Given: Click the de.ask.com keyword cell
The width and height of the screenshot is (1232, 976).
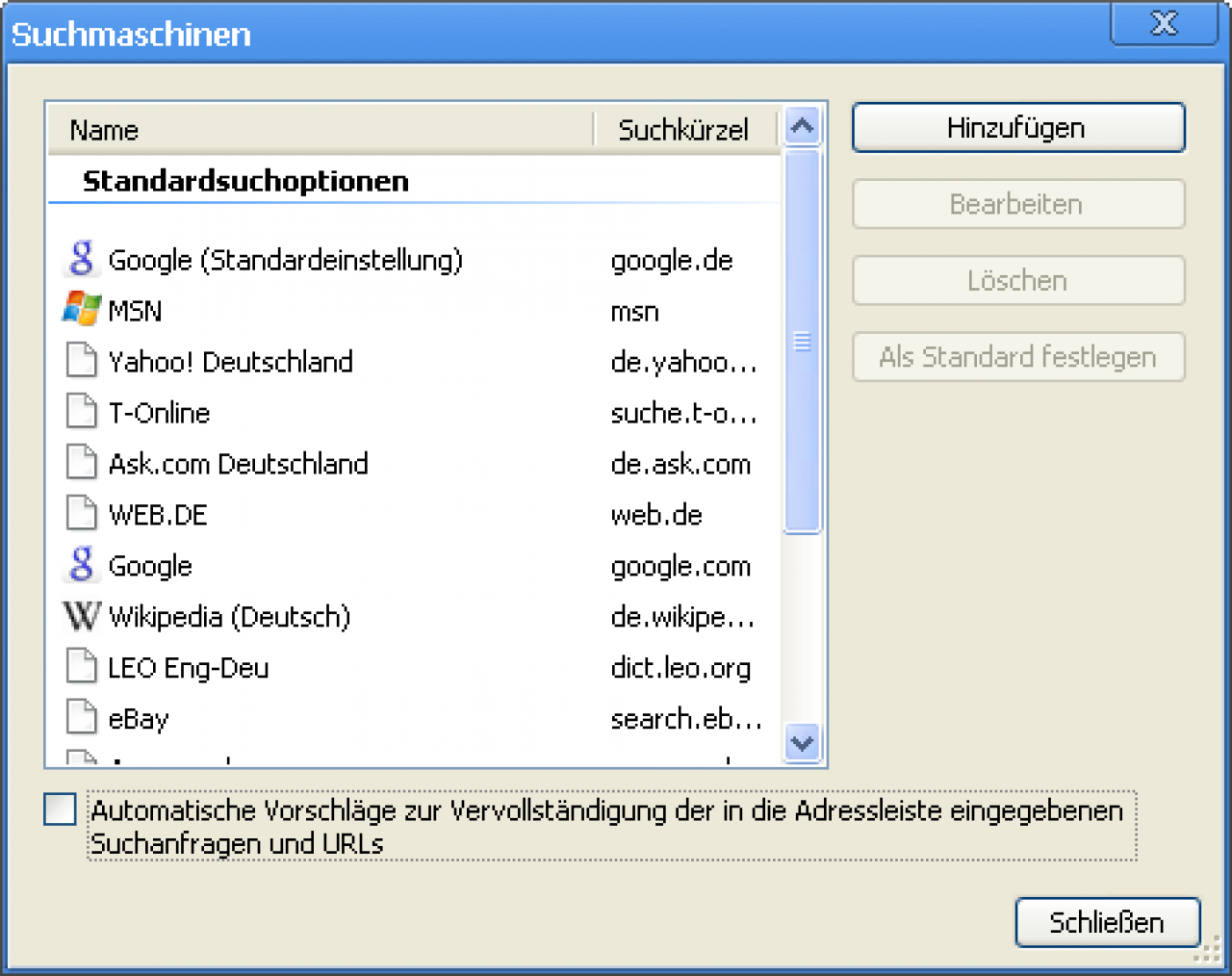Looking at the screenshot, I should [680, 464].
